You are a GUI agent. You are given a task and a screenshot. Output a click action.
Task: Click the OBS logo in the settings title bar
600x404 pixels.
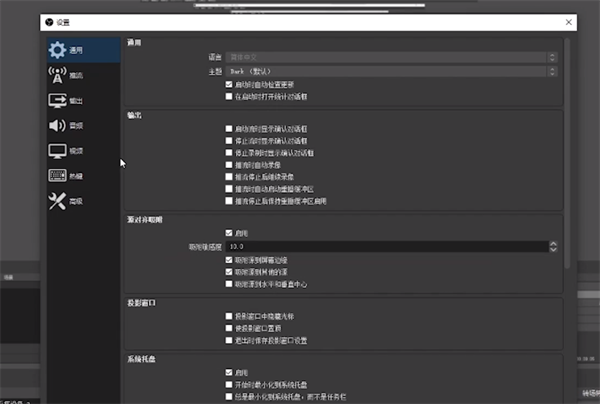click(49, 22)
